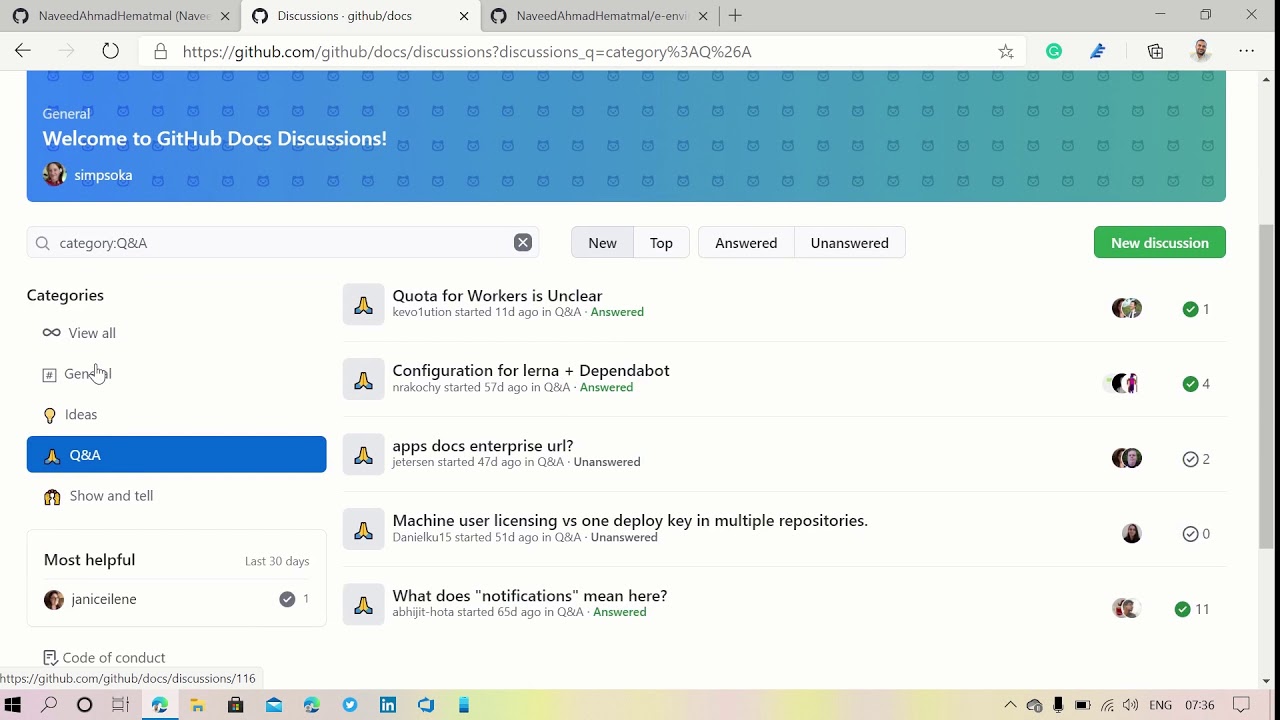Click participant avatars for Quota for Workers
The image size is (1280, 720).
[x=1127, y=308]
